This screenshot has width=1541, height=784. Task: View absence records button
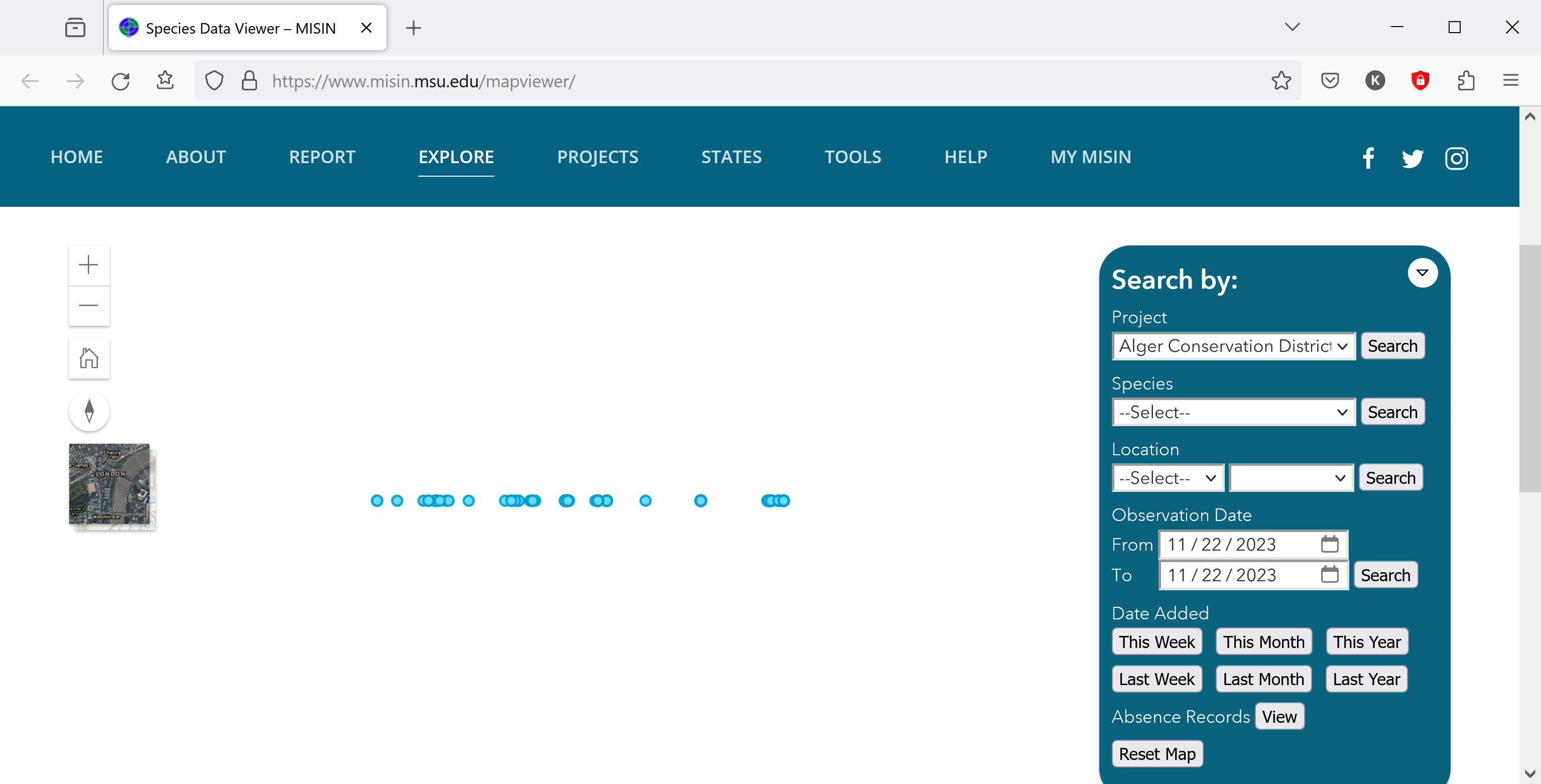[1279, 716]
